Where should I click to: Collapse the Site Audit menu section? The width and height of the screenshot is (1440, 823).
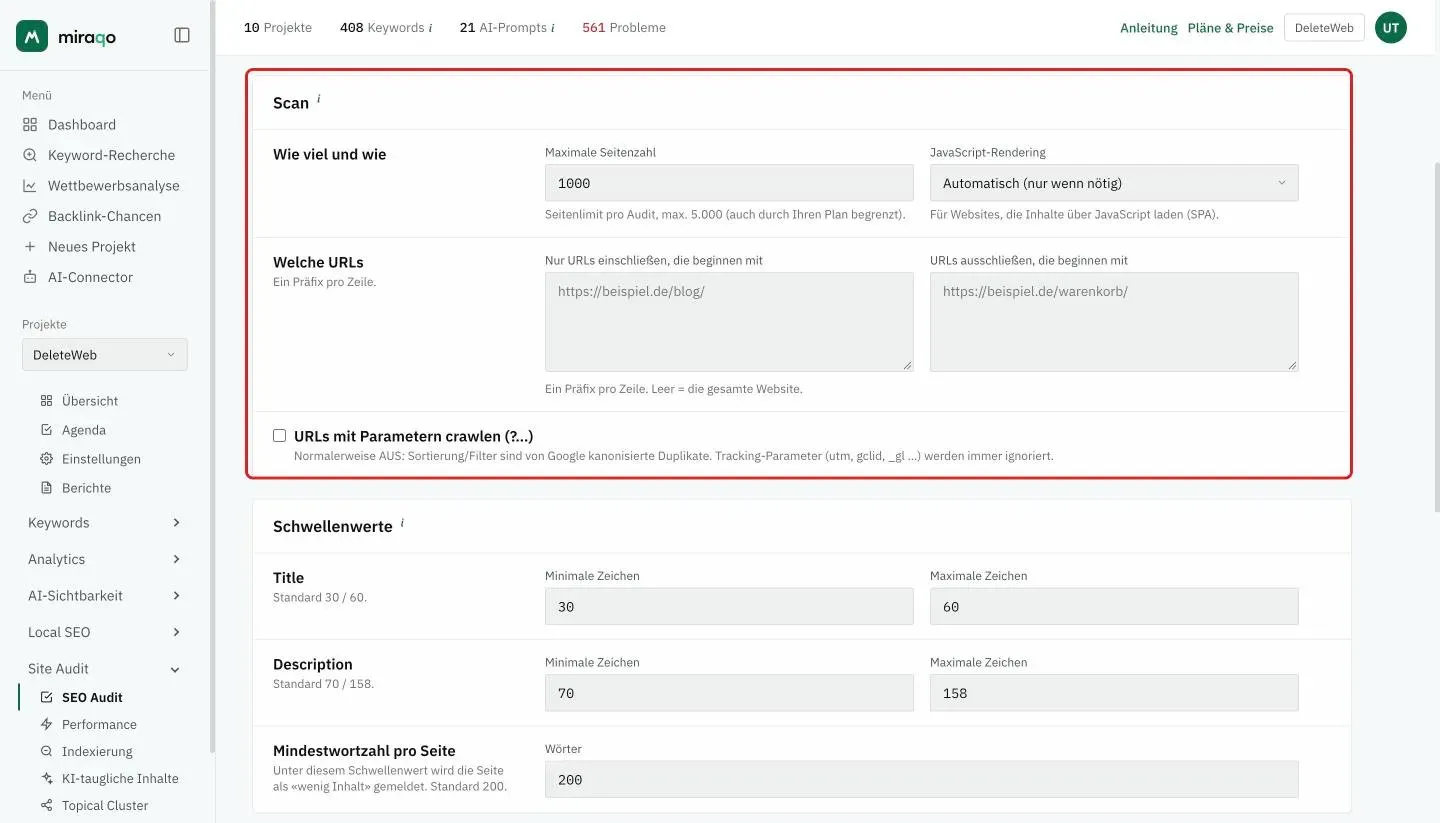[105, 669]
